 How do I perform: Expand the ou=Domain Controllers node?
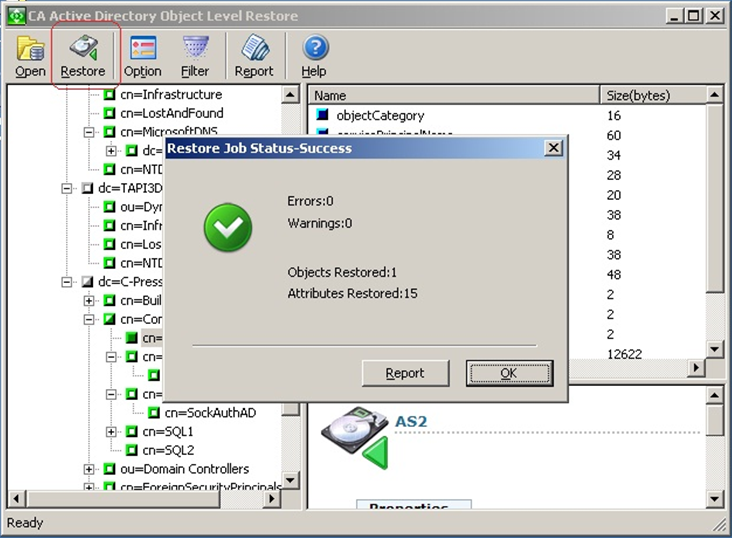click(89, 469)
